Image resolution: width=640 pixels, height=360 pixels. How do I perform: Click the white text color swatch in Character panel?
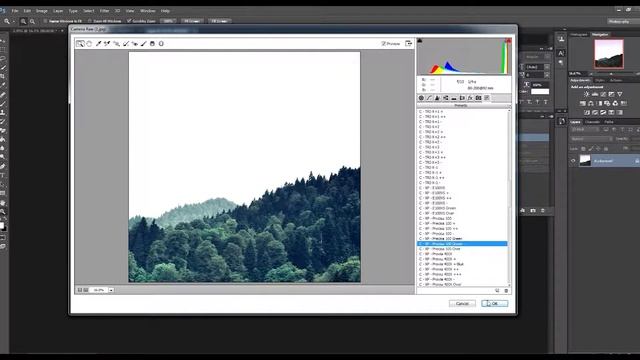[x=540, y=91]
